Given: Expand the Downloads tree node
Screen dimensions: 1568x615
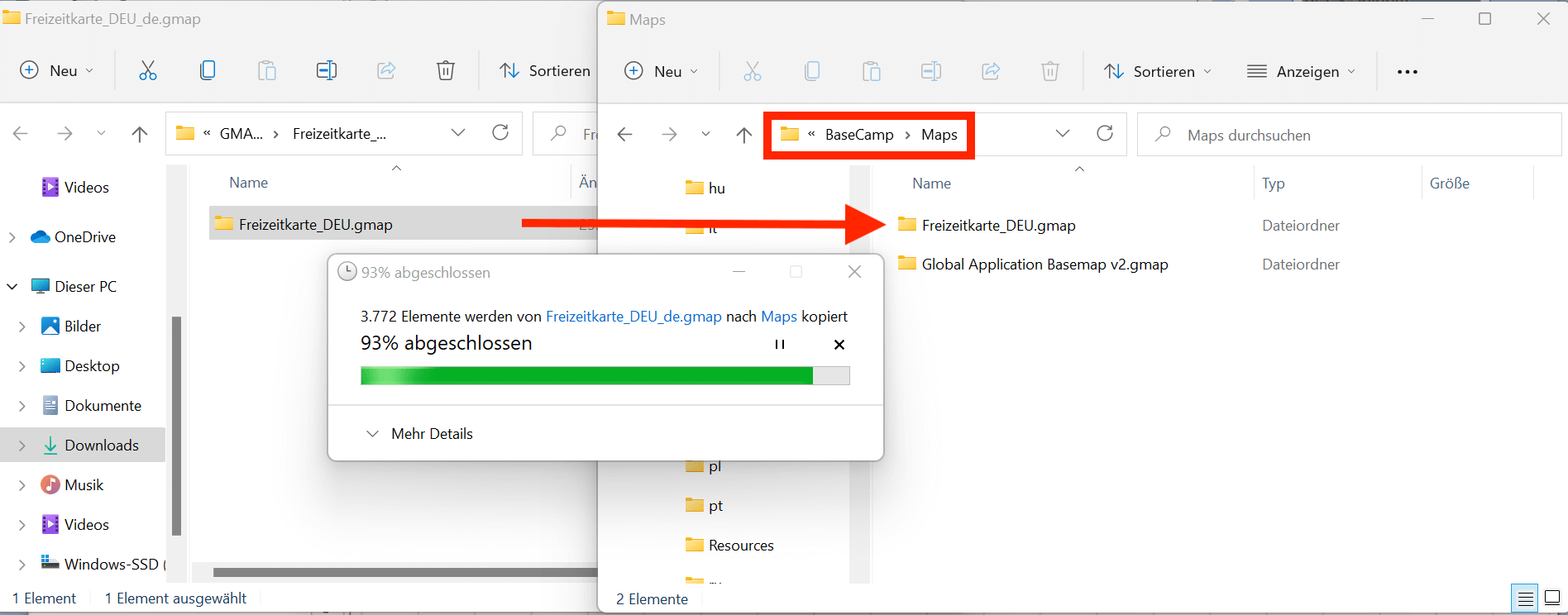Looking at the screenshot, I should pos(22,446).
